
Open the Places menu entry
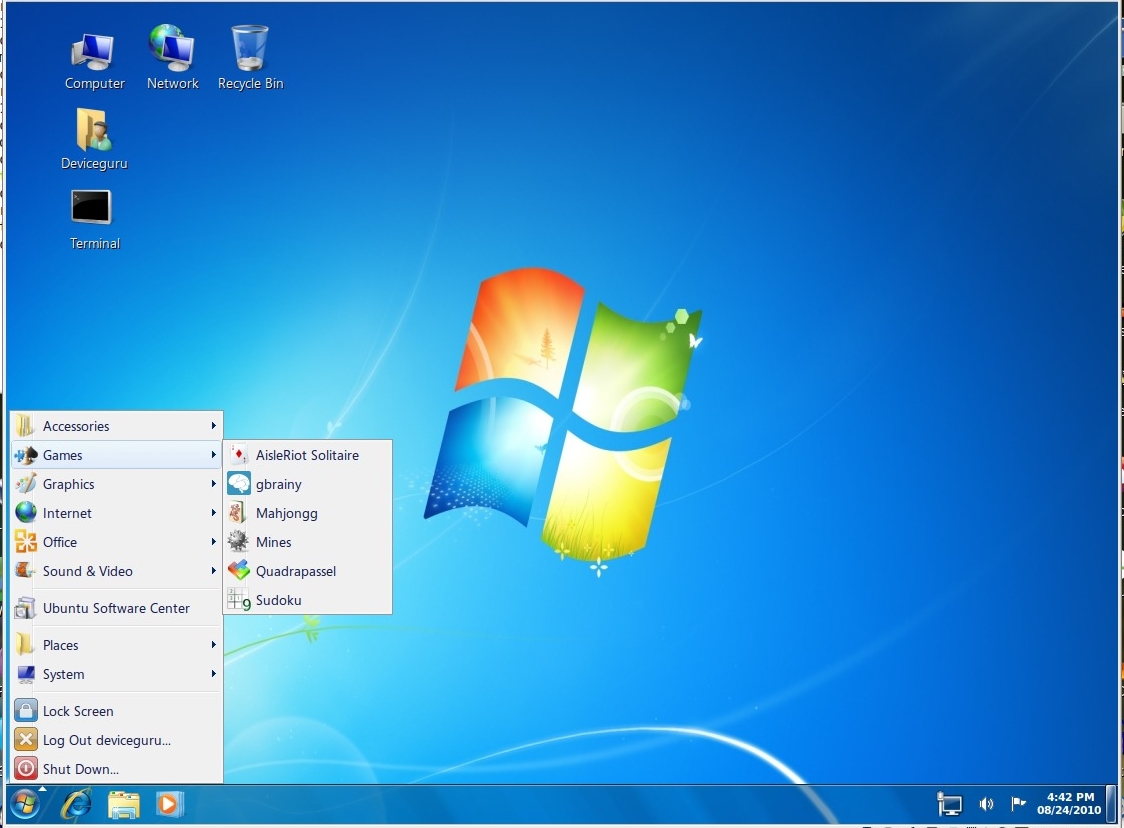(x=116, y=644)
